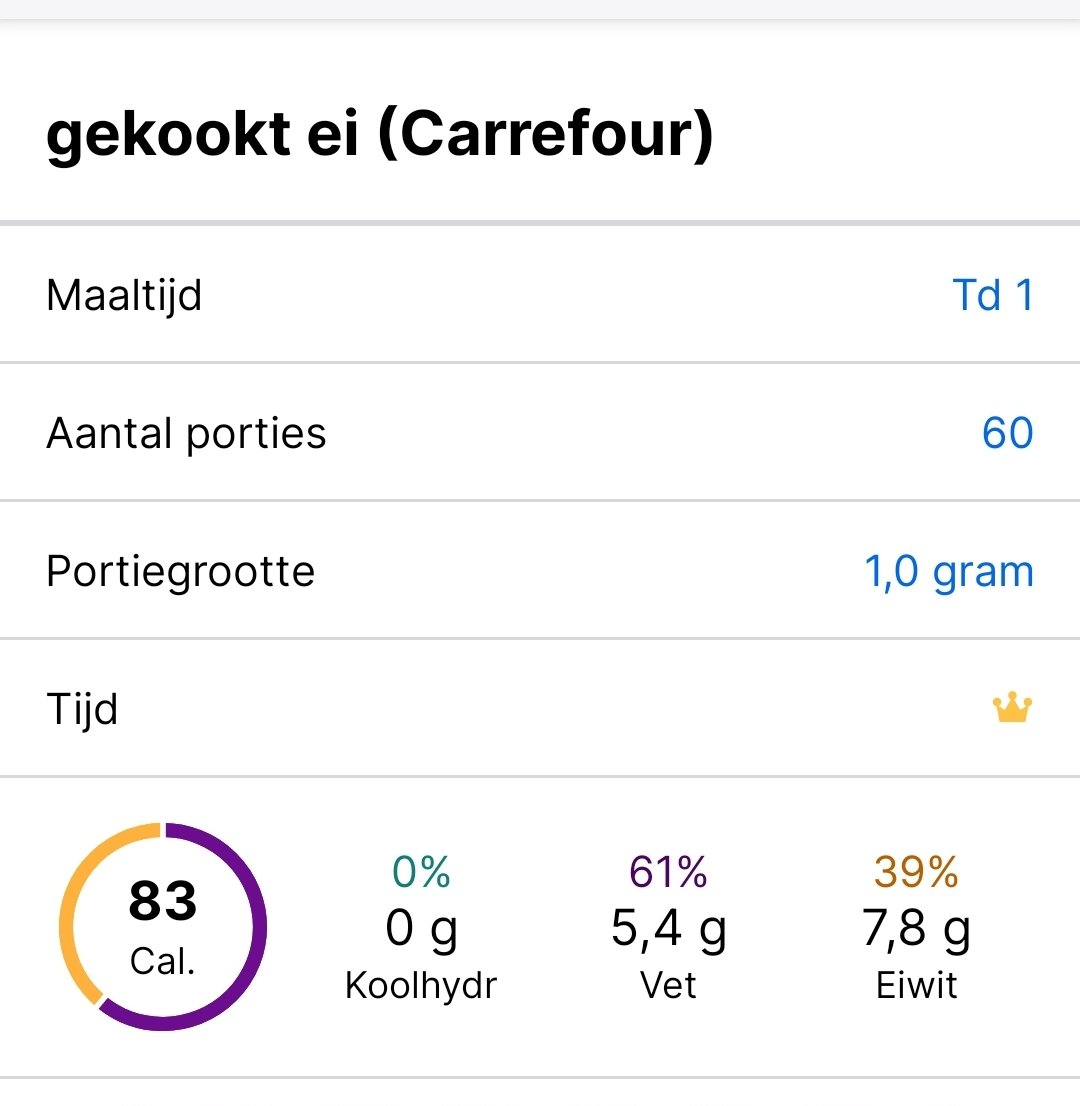Click the Aantal porties label

(x=186, y=434)
